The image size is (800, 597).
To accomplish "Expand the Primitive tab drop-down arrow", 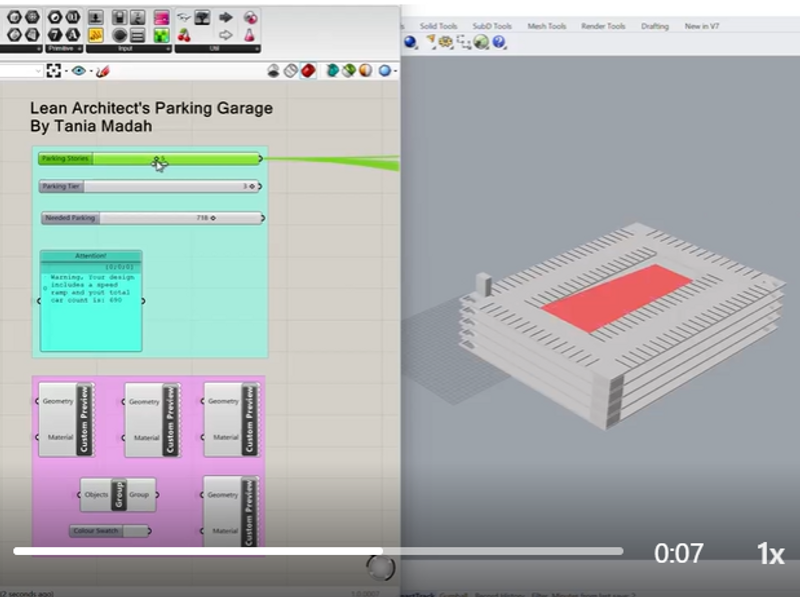I will [78, 48].
